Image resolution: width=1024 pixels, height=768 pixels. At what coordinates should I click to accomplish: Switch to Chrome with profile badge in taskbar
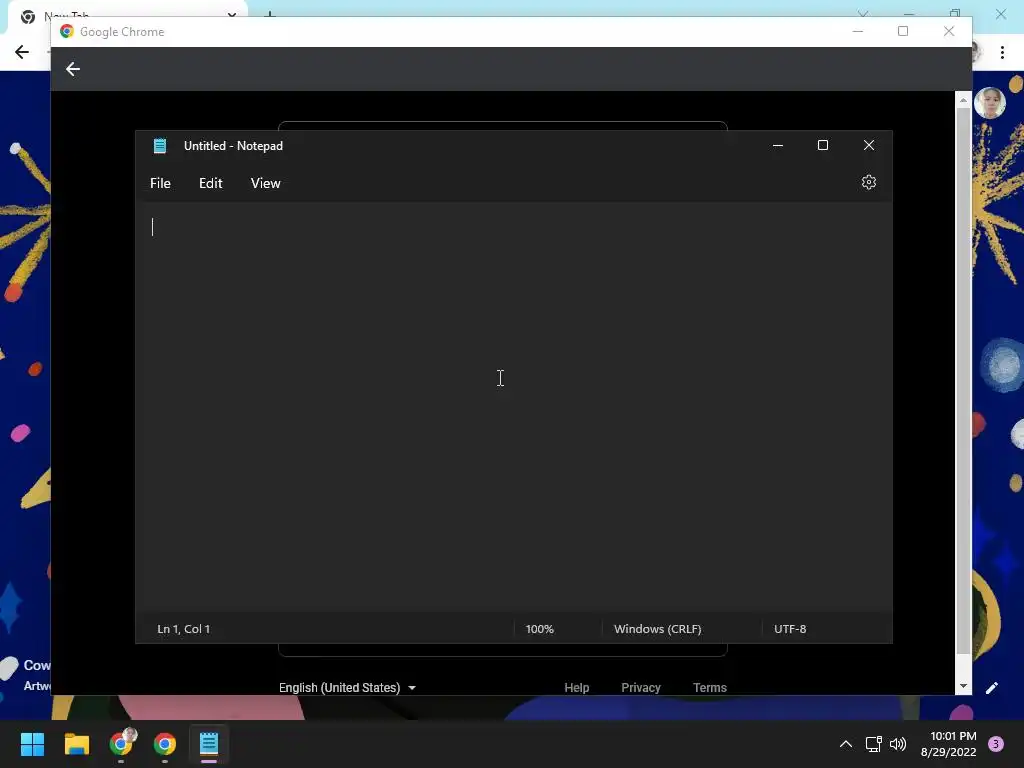point(121,744)
